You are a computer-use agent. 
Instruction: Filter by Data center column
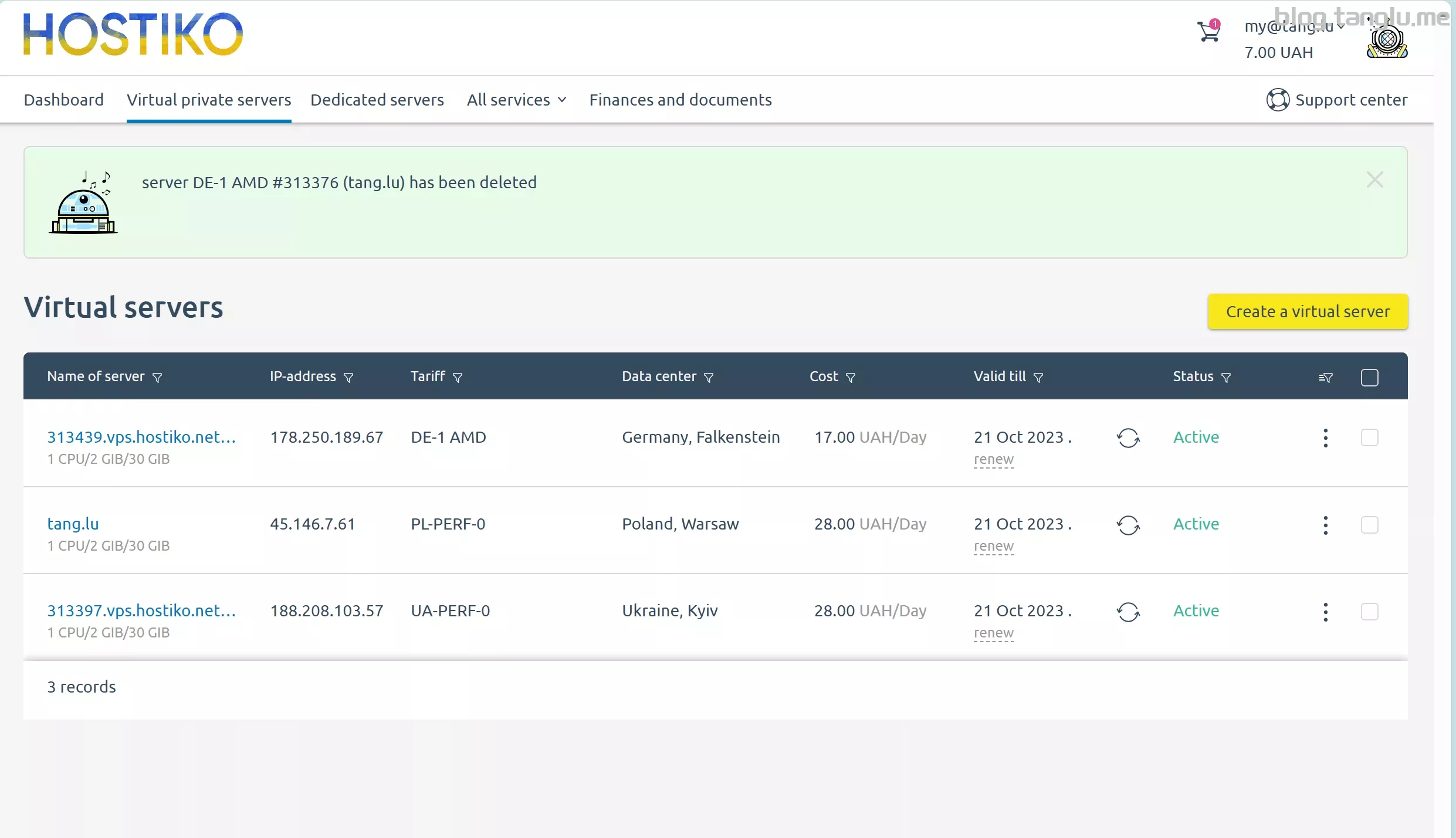709,378
